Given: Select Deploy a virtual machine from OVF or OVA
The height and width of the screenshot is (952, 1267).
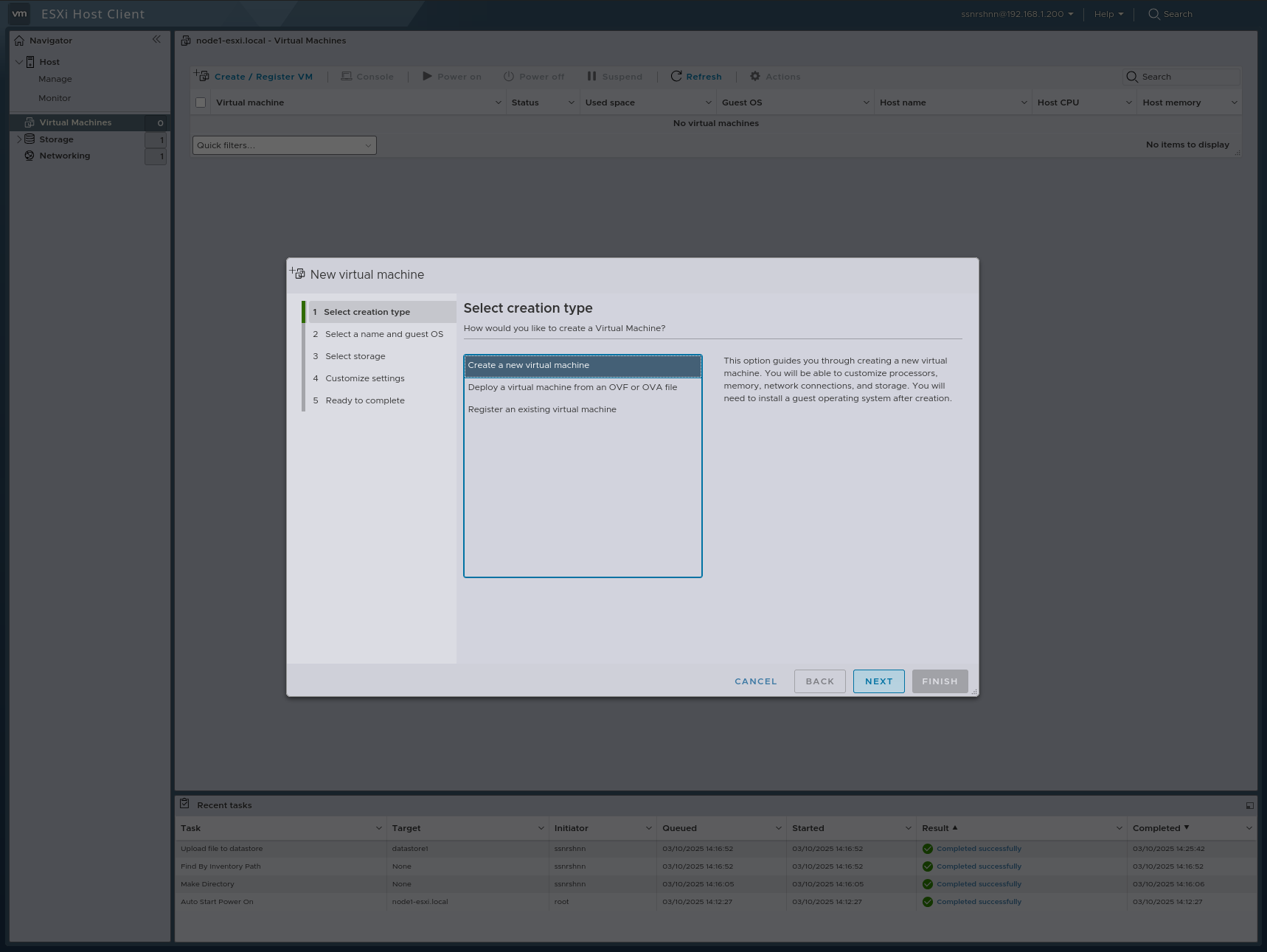Looking at the screenshot, I should pos(572,386).
